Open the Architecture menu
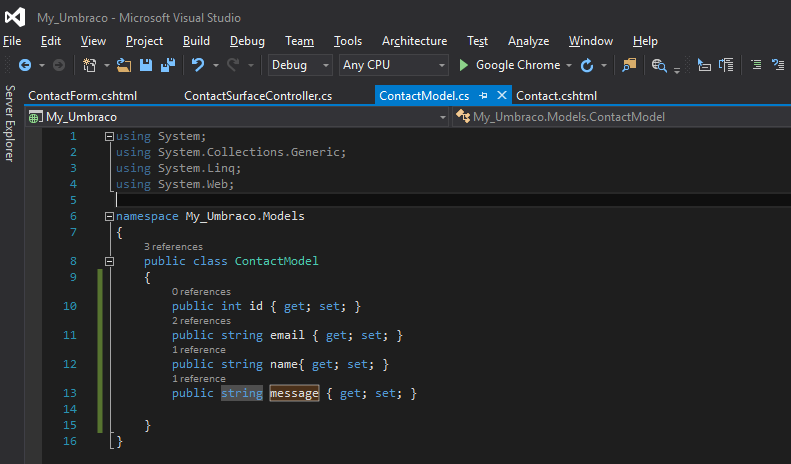791x464 pixels. click(414, 41)
